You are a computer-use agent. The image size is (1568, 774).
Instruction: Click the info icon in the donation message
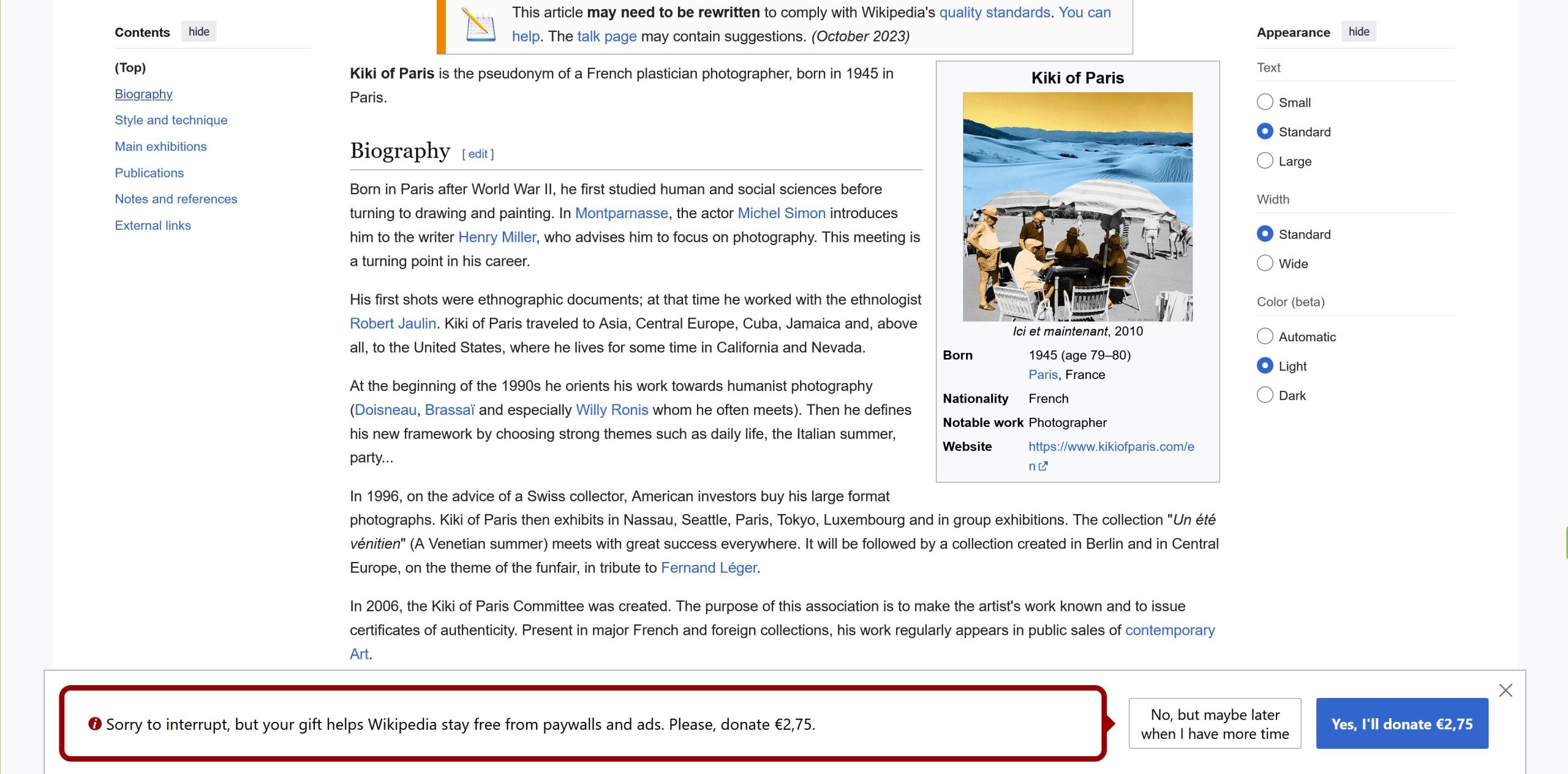(x=95, y=724)
